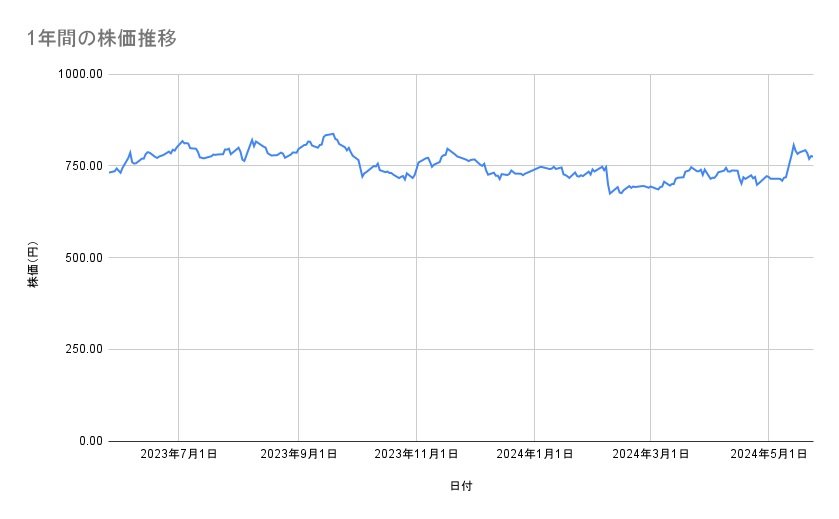839x519 pixels.
Task: Select the 2023年7月1日 date label
Action: coord(179,455)
